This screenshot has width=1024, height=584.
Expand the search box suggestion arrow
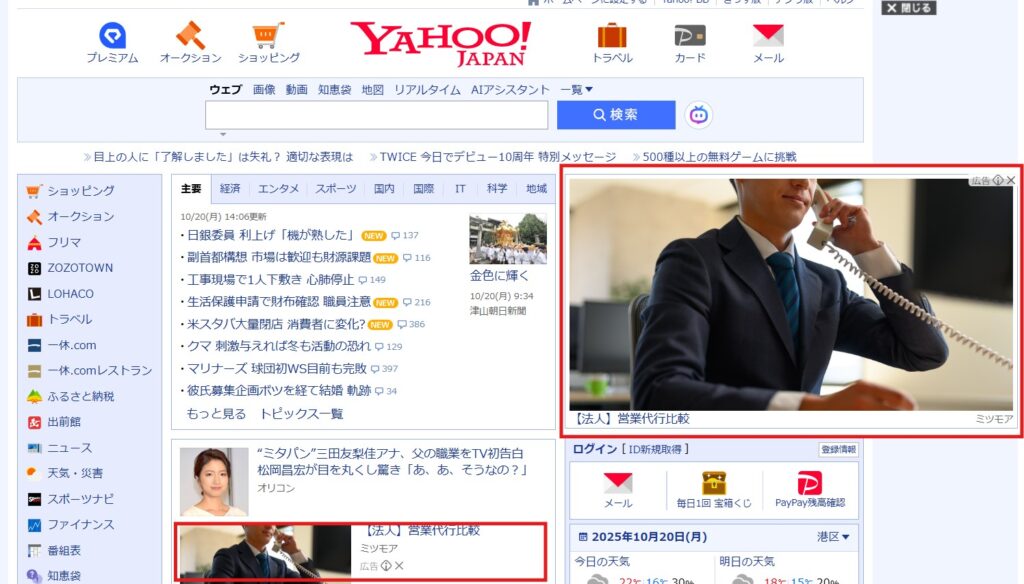223,134
